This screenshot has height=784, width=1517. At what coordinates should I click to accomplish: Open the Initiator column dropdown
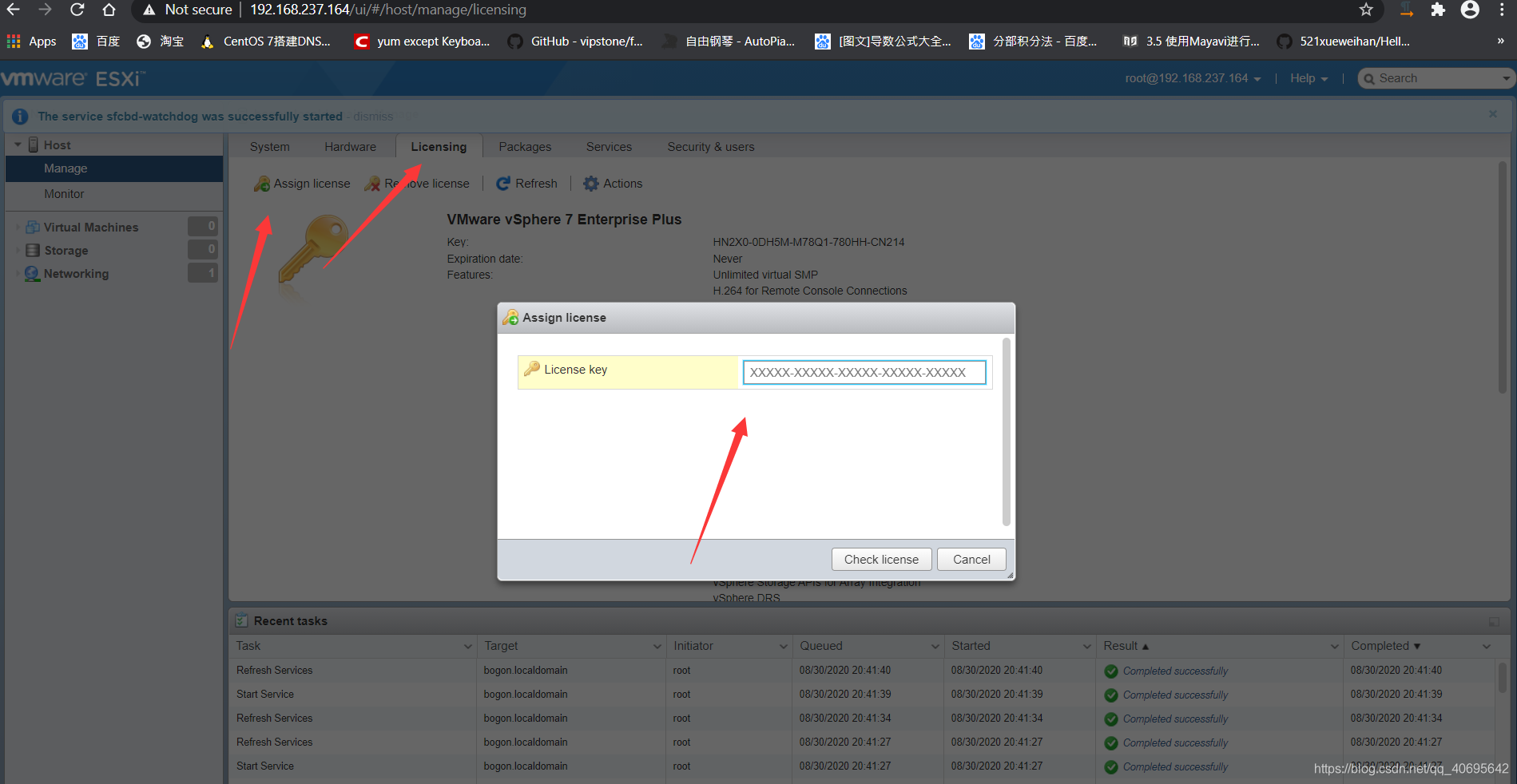tap(784, 646)
